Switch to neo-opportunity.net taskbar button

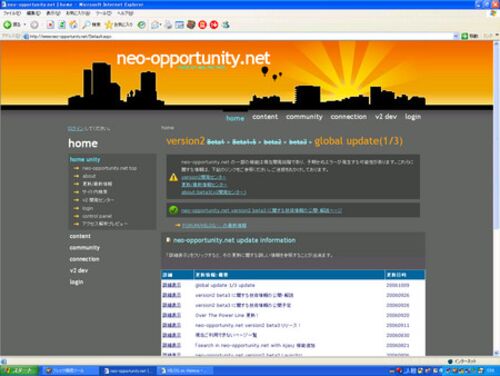128,371
